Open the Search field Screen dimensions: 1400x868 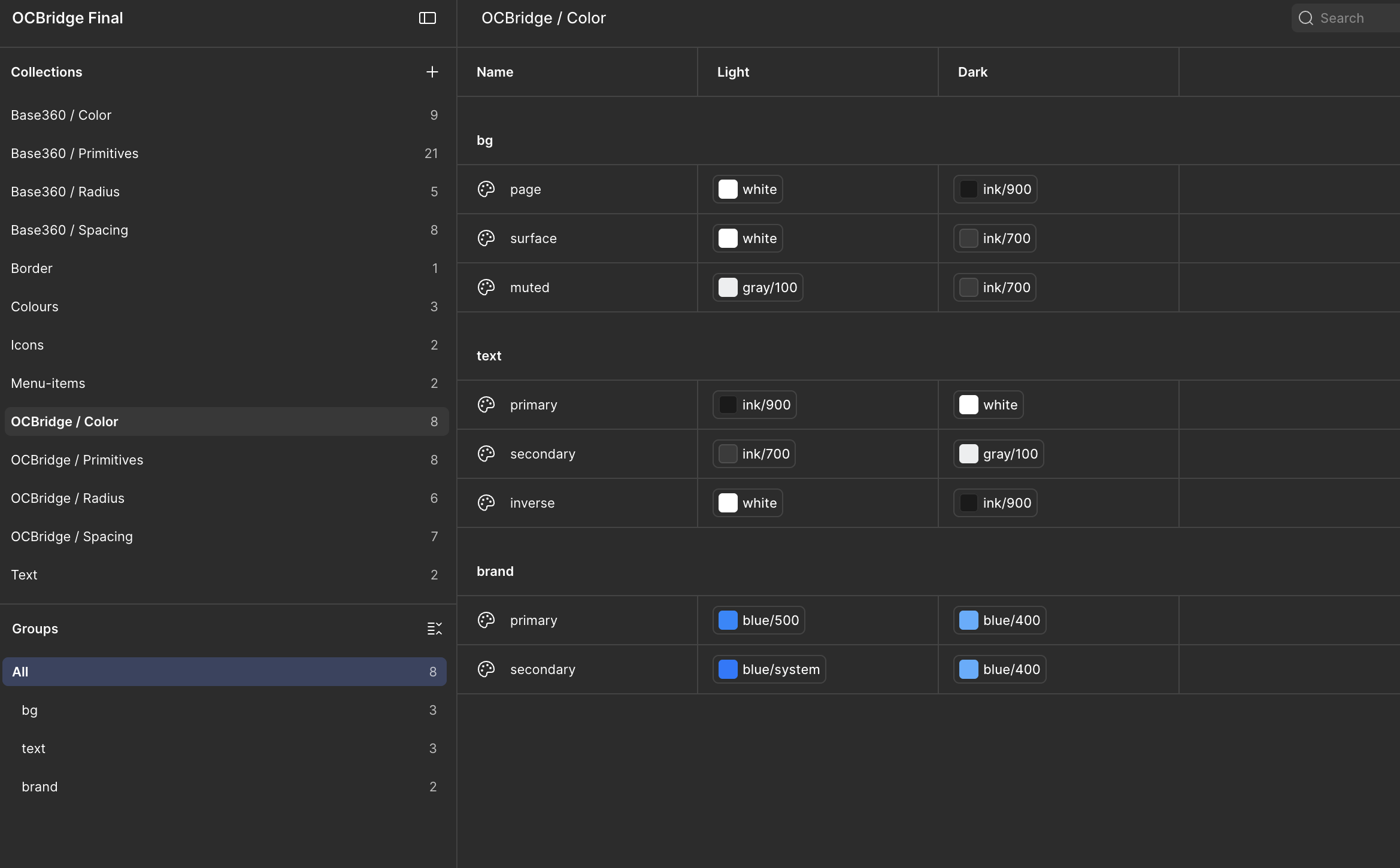pyautogui.click(x=1346, y=18)
